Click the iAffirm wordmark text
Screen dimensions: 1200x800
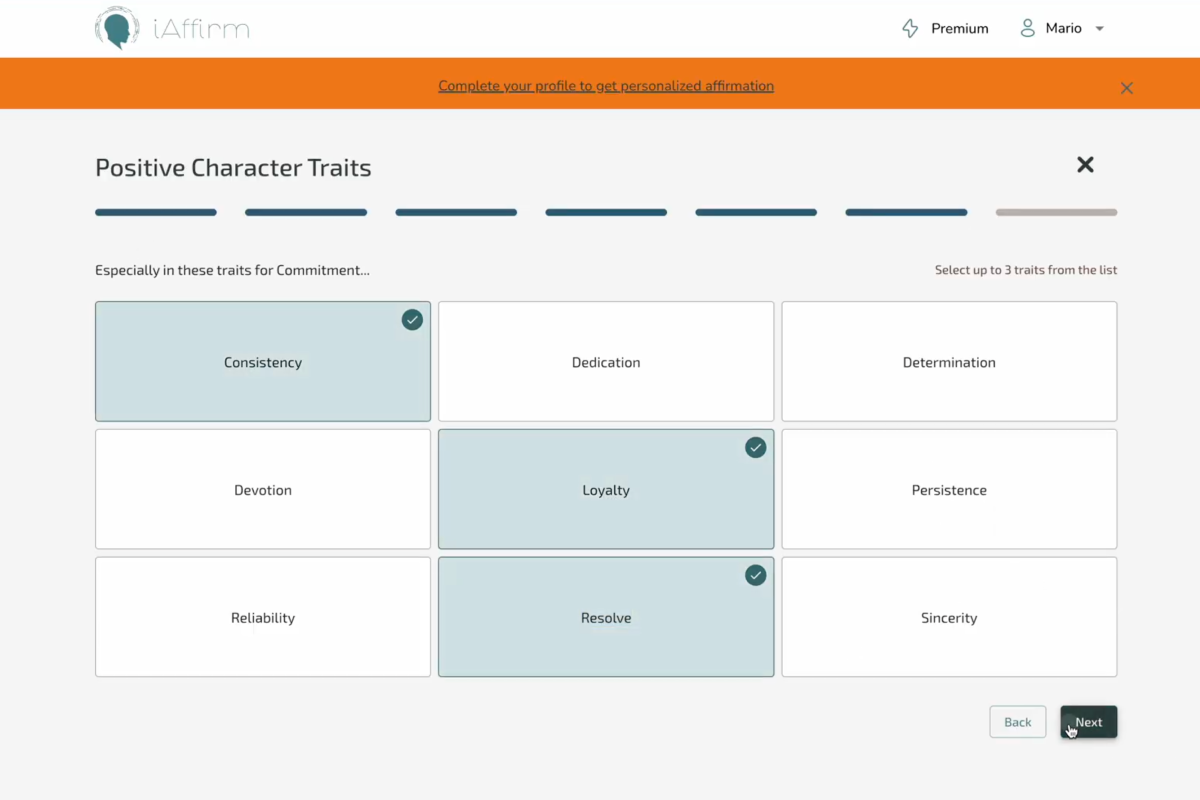(x=201, y=29)
